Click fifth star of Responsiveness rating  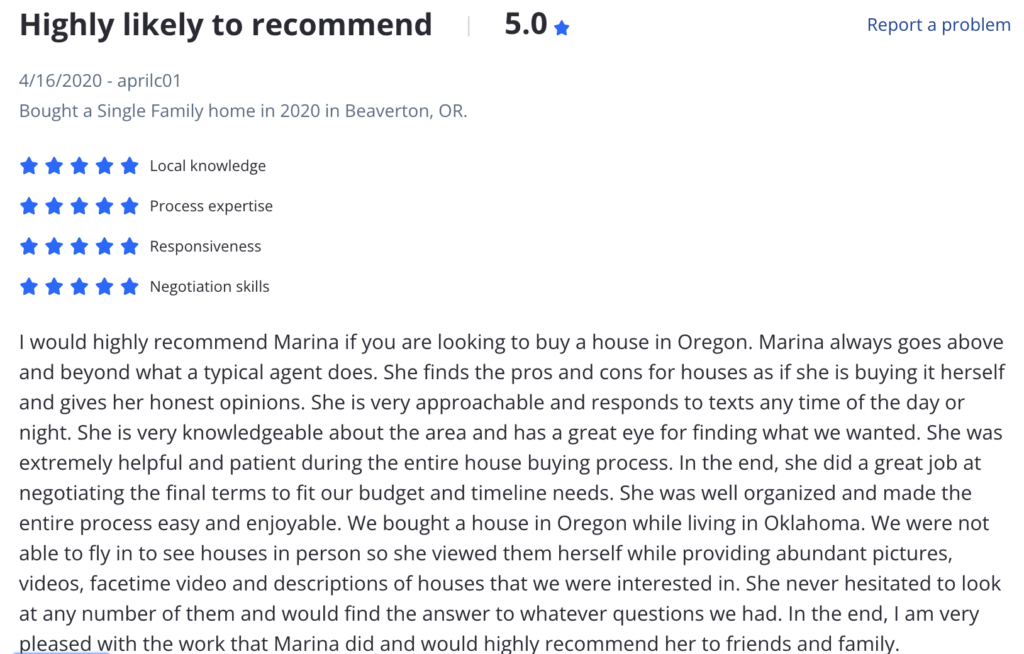coord(130,246)
